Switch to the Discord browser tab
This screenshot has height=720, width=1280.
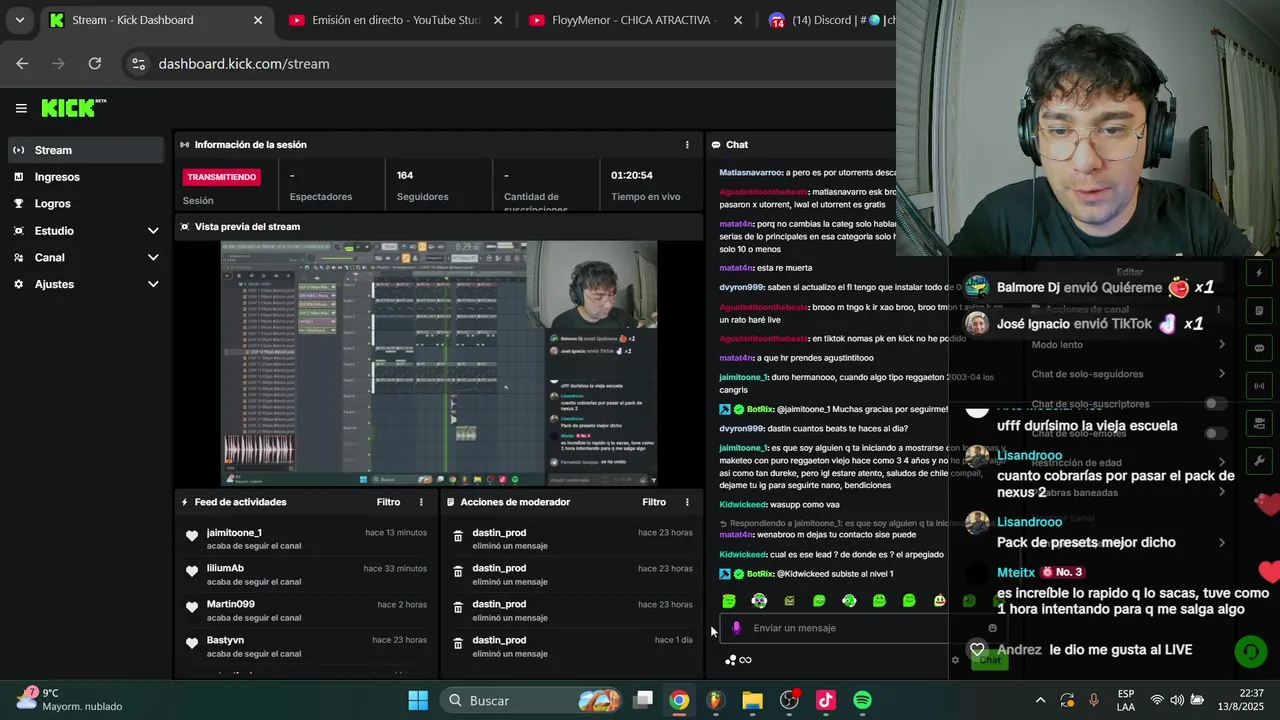coord(830,20)
